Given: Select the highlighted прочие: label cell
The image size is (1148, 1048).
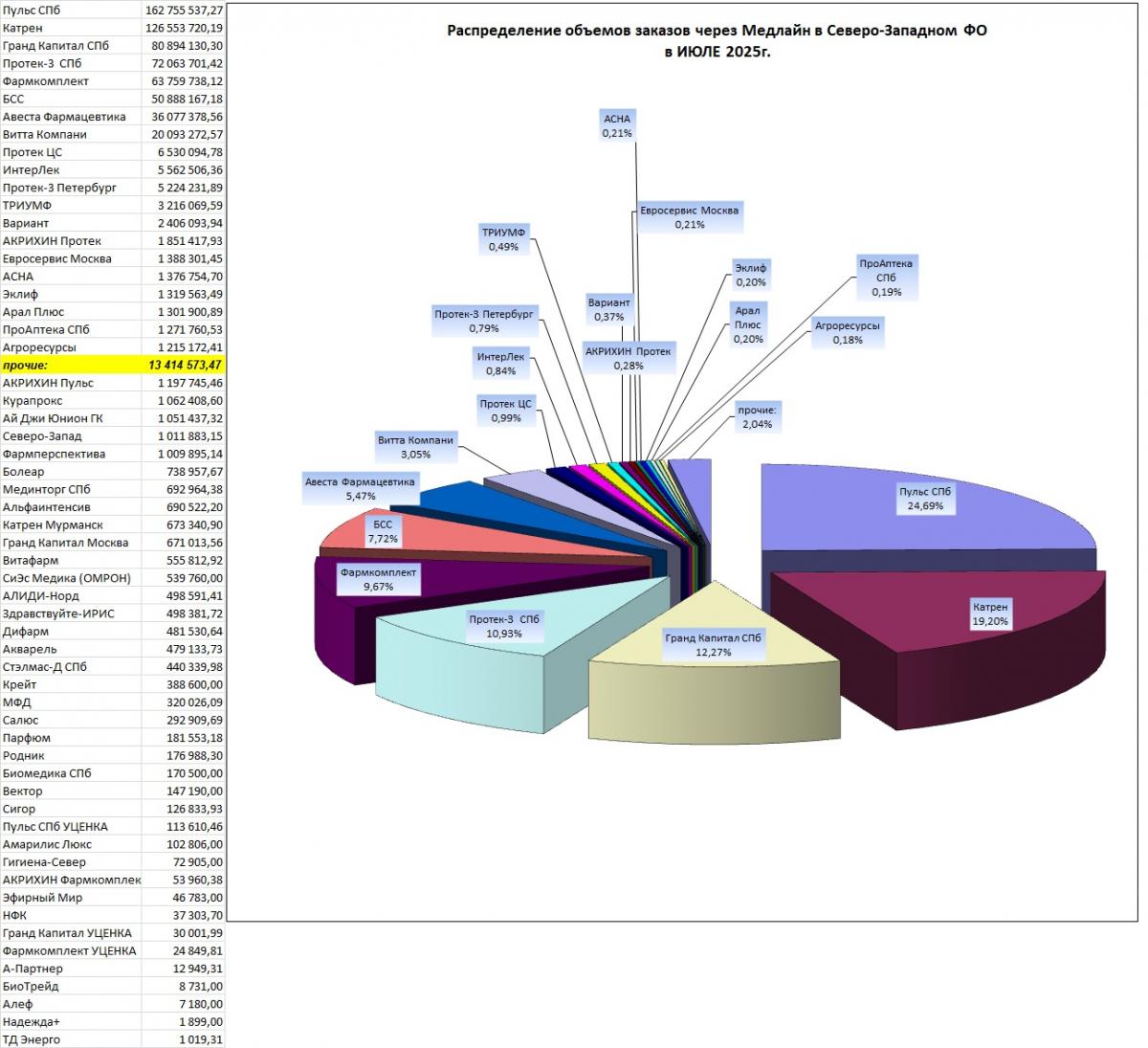Looking at the screenshot, I should click(x=71, y=365).
